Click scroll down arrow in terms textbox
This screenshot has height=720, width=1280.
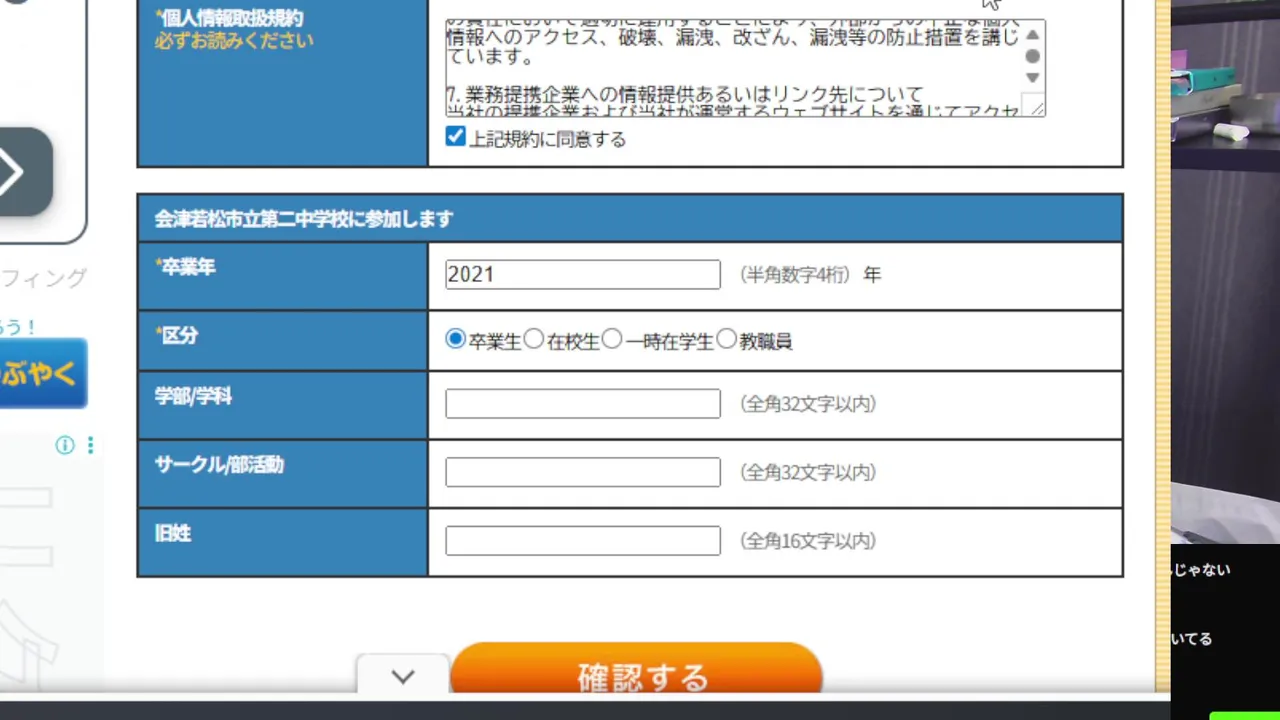point(1033,78)
